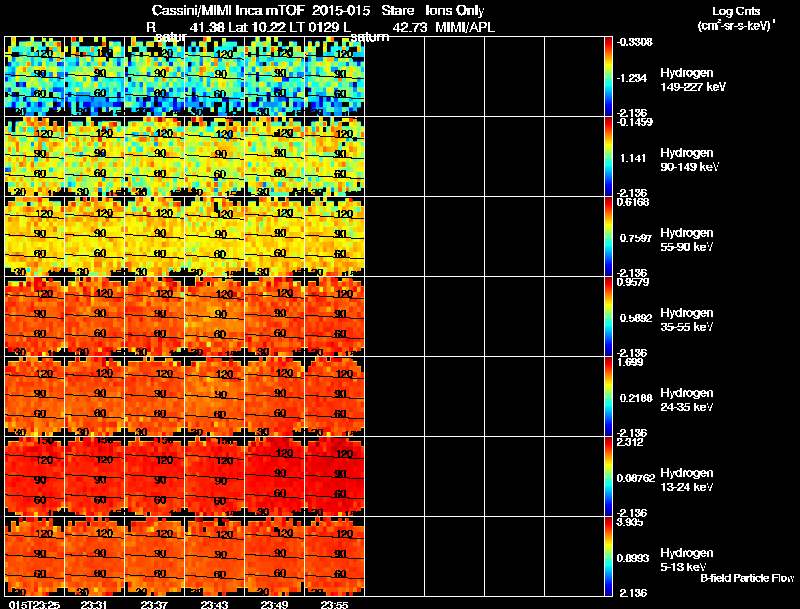This screenshot has height=609, width=800.
Task: Select the colorbar beside Hydrogen 24-35 keV
Action: (x=608, y=397)
